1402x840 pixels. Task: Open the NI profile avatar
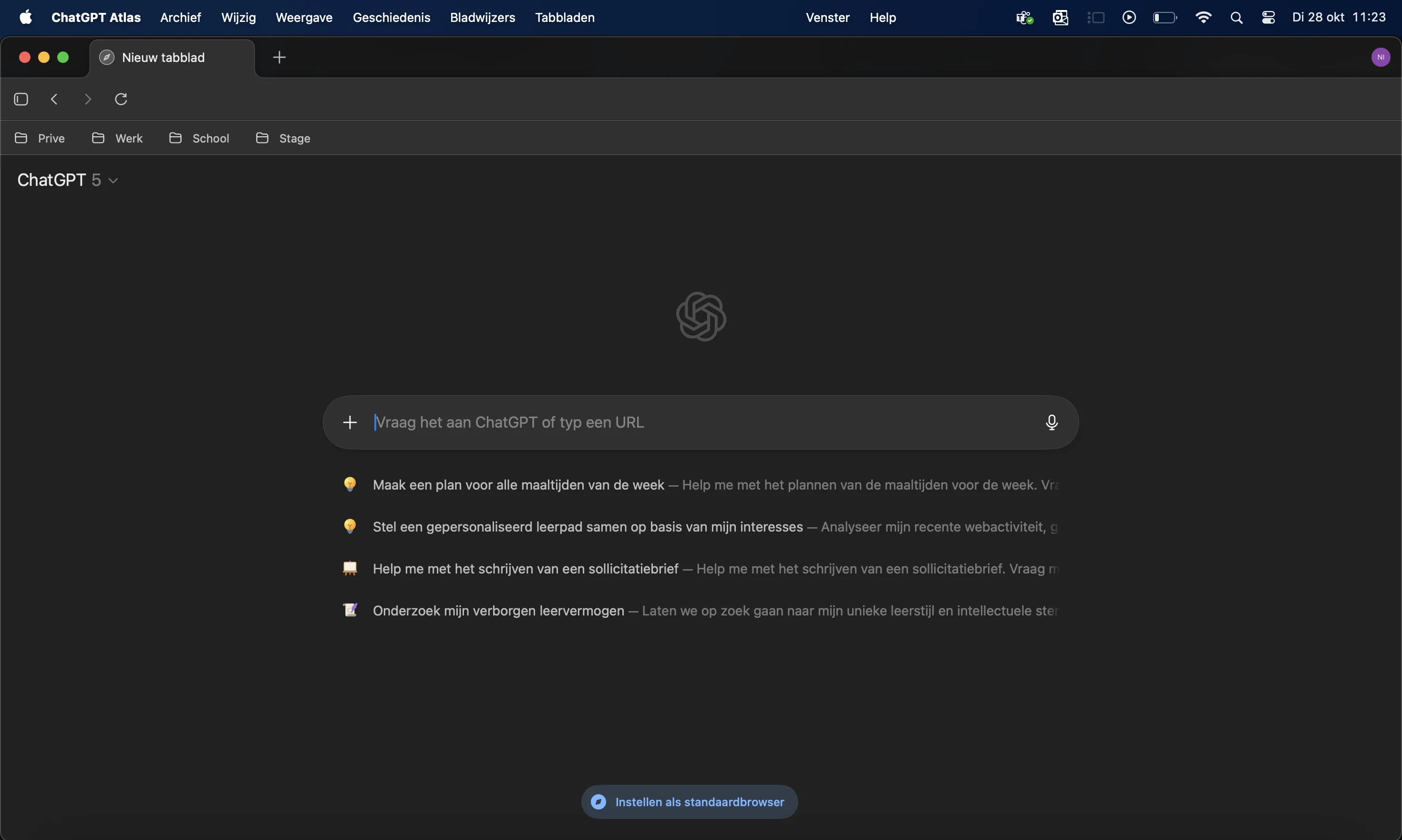[1381, 57]
